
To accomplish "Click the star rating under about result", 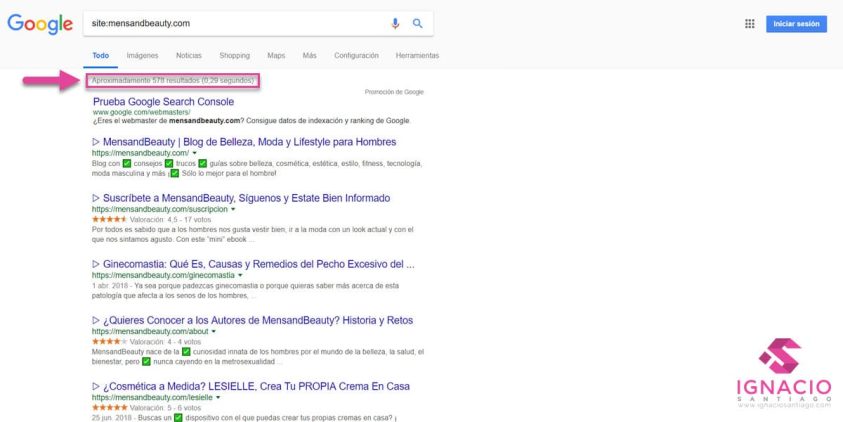I will pos(110,341).
